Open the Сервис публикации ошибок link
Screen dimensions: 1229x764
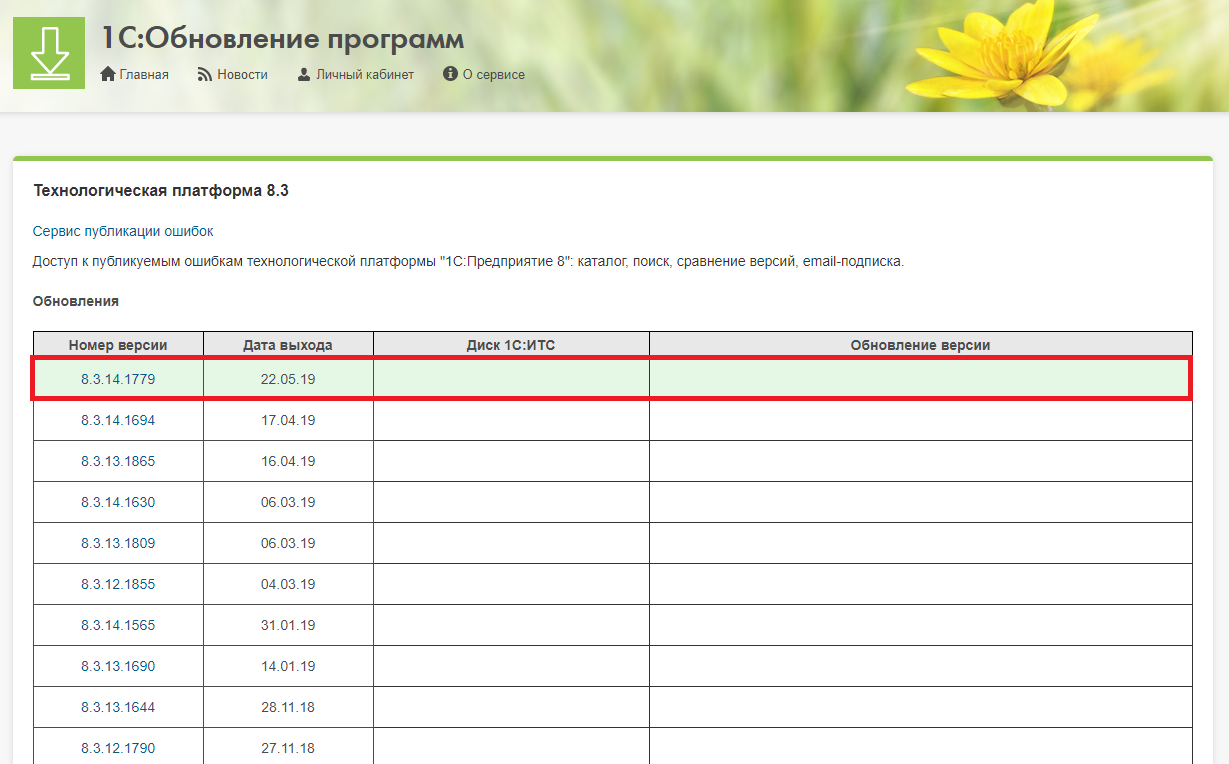click(x=123, y=231)
